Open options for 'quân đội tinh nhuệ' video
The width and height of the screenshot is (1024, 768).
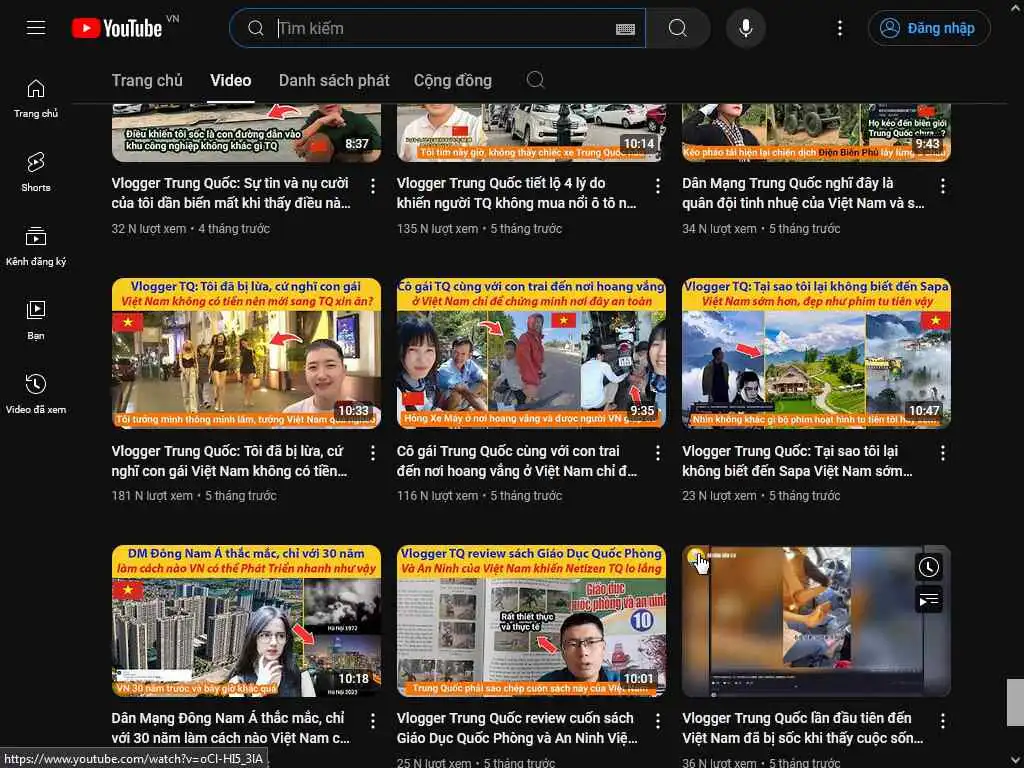tap(942, 186)
